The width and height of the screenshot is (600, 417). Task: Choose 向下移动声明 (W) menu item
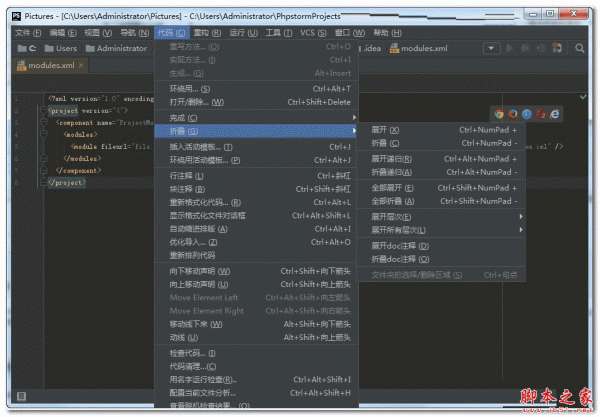[256, 271]
